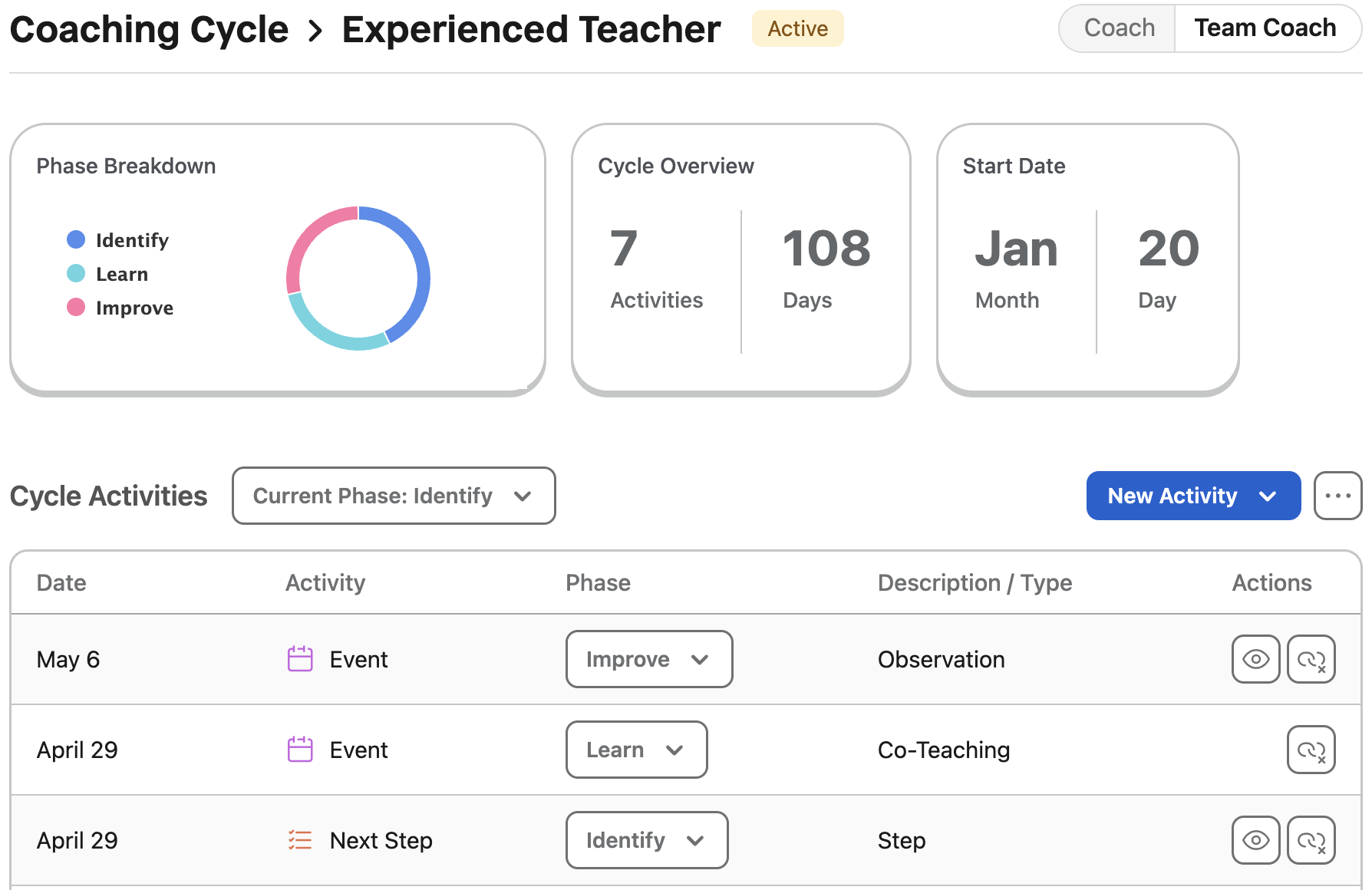Open the New Activity dropdown button

pyautogui.click(x=1193, y=496)
